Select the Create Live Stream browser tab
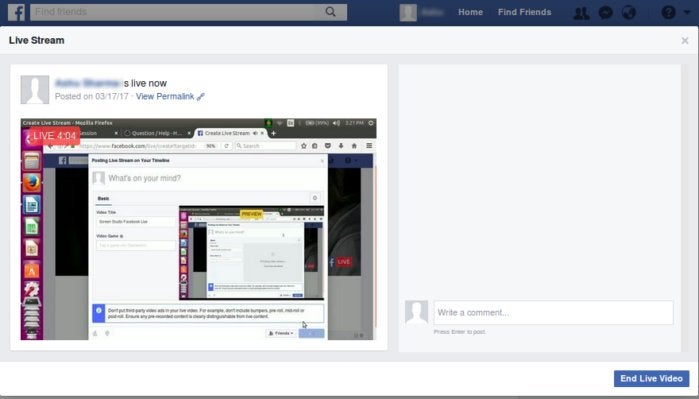 (231, 133)
